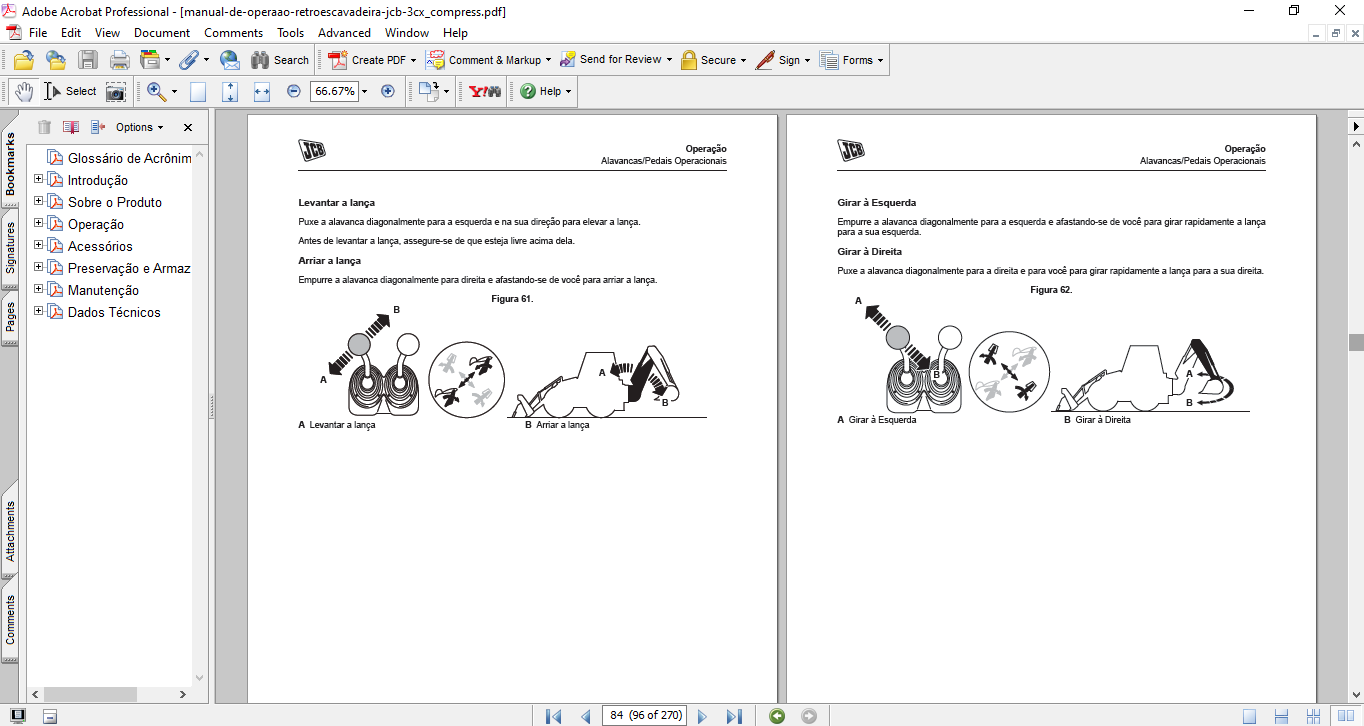This screenshot has width=1364, height=726.
Task: Click the Save floppy disk icon
Action: click(x=88, y=60)
